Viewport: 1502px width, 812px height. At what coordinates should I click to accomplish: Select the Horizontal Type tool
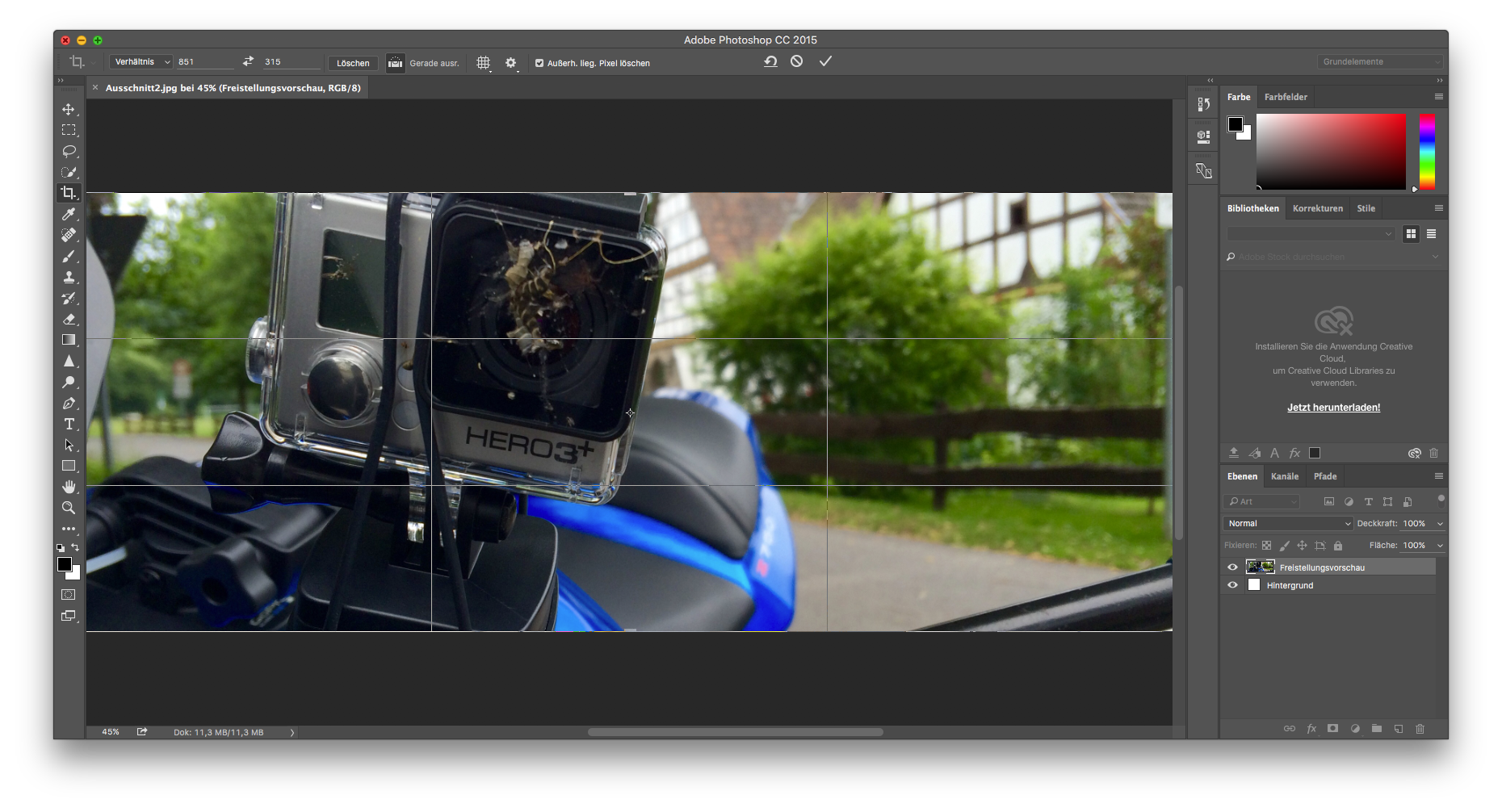[69, 424]
